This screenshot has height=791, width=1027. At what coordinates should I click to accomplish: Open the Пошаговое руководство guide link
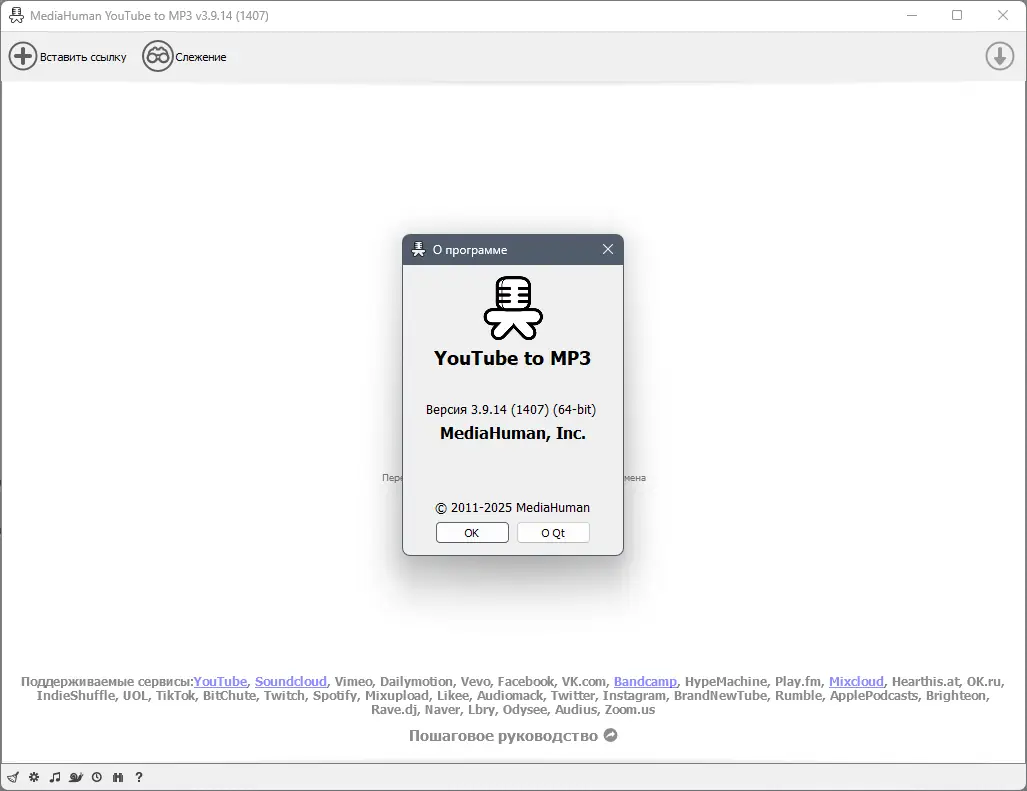tap(513, 736)
